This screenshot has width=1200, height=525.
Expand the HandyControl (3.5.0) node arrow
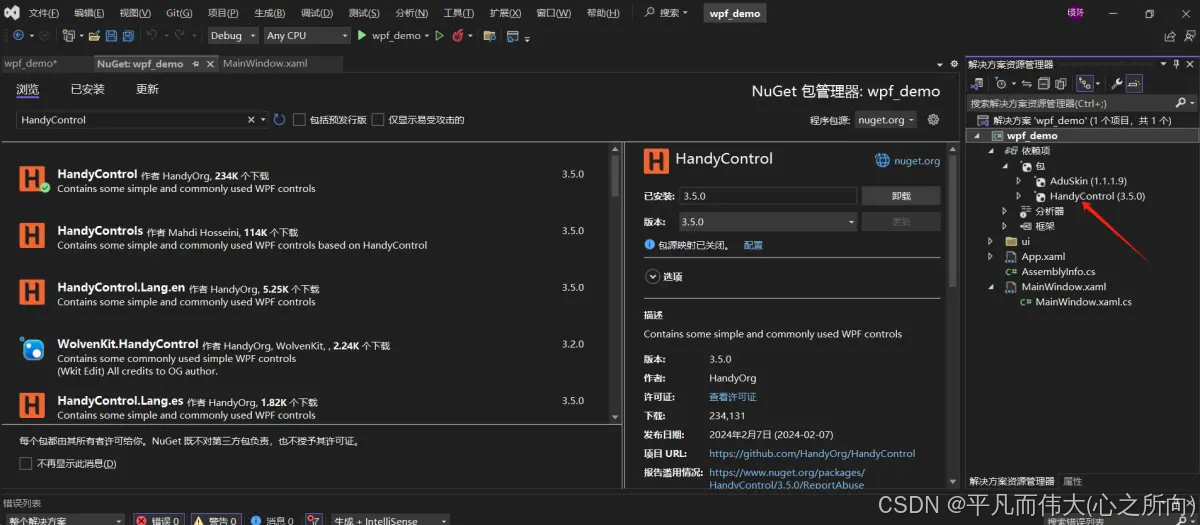(1018, 196)
